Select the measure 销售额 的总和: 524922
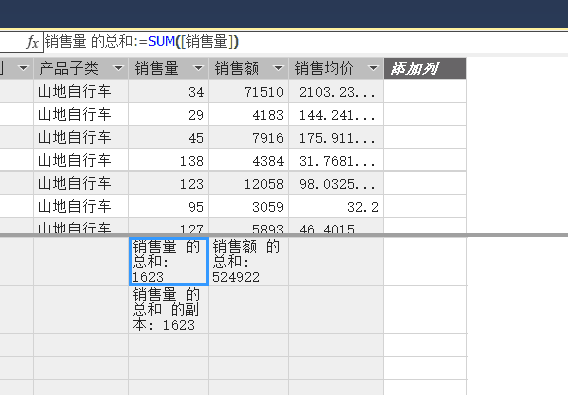Image resolution: width=568 pixels, height=395 pixels. pyautogui.click(x=248, y=262)
